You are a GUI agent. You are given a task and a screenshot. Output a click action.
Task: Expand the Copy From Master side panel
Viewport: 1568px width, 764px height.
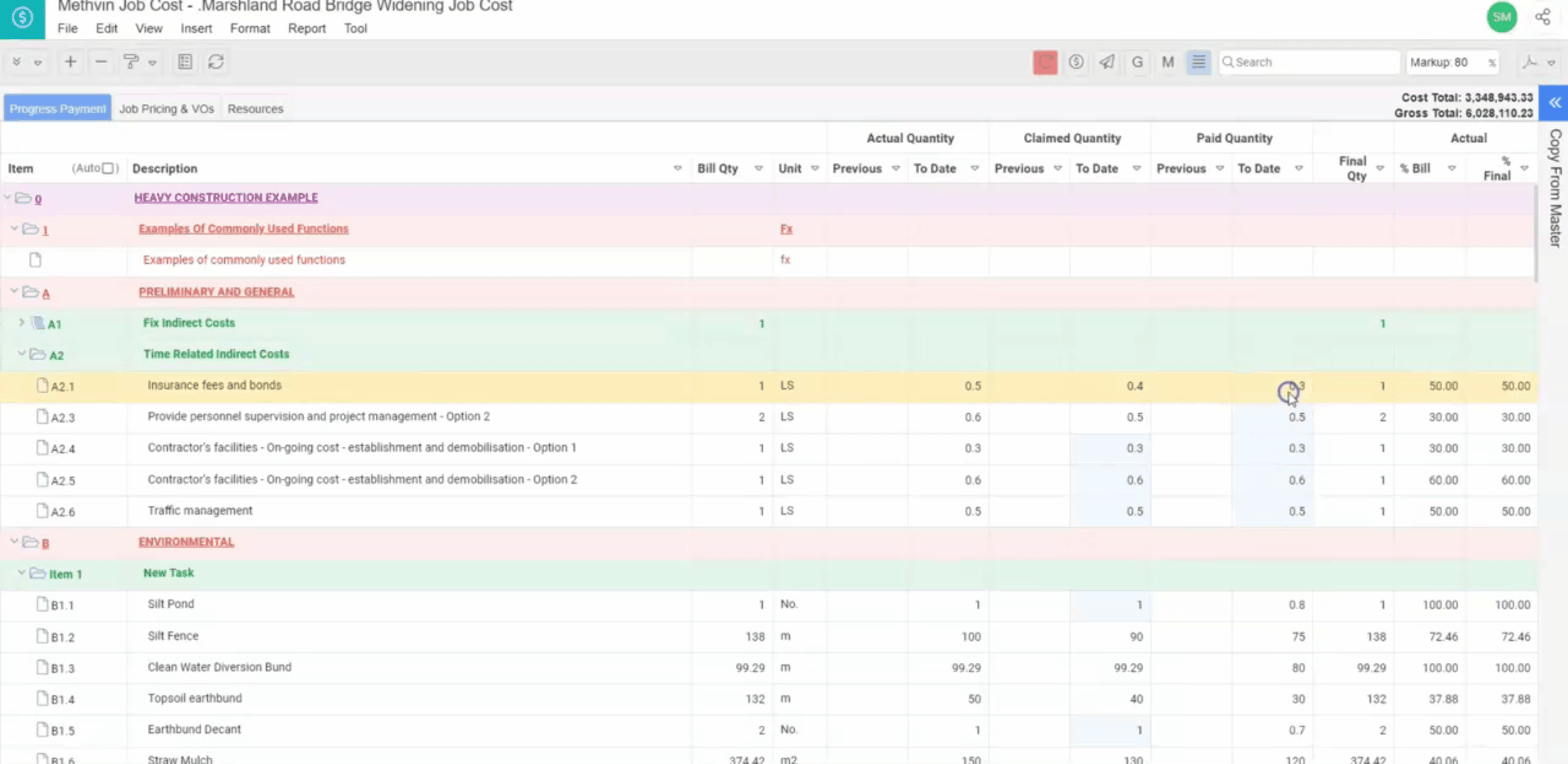click(x=1555, y=103)
